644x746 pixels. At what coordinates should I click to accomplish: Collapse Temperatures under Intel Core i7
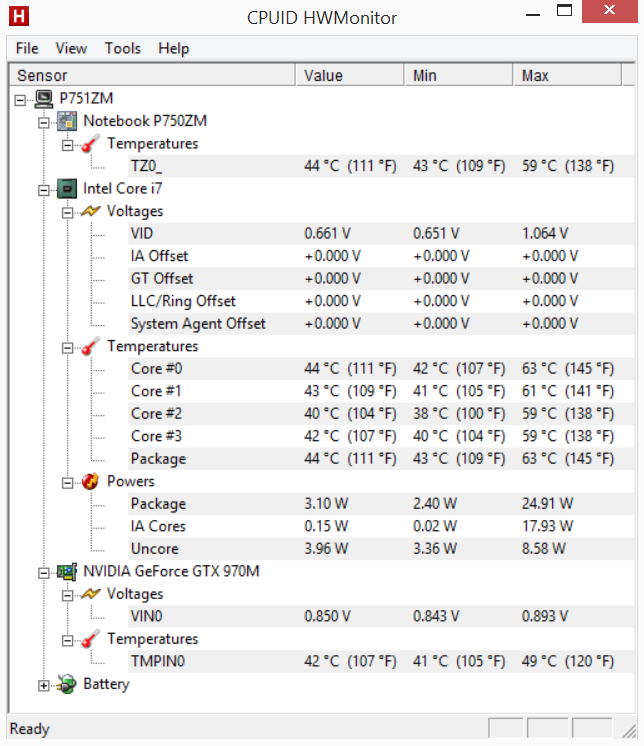click(68, 348)
